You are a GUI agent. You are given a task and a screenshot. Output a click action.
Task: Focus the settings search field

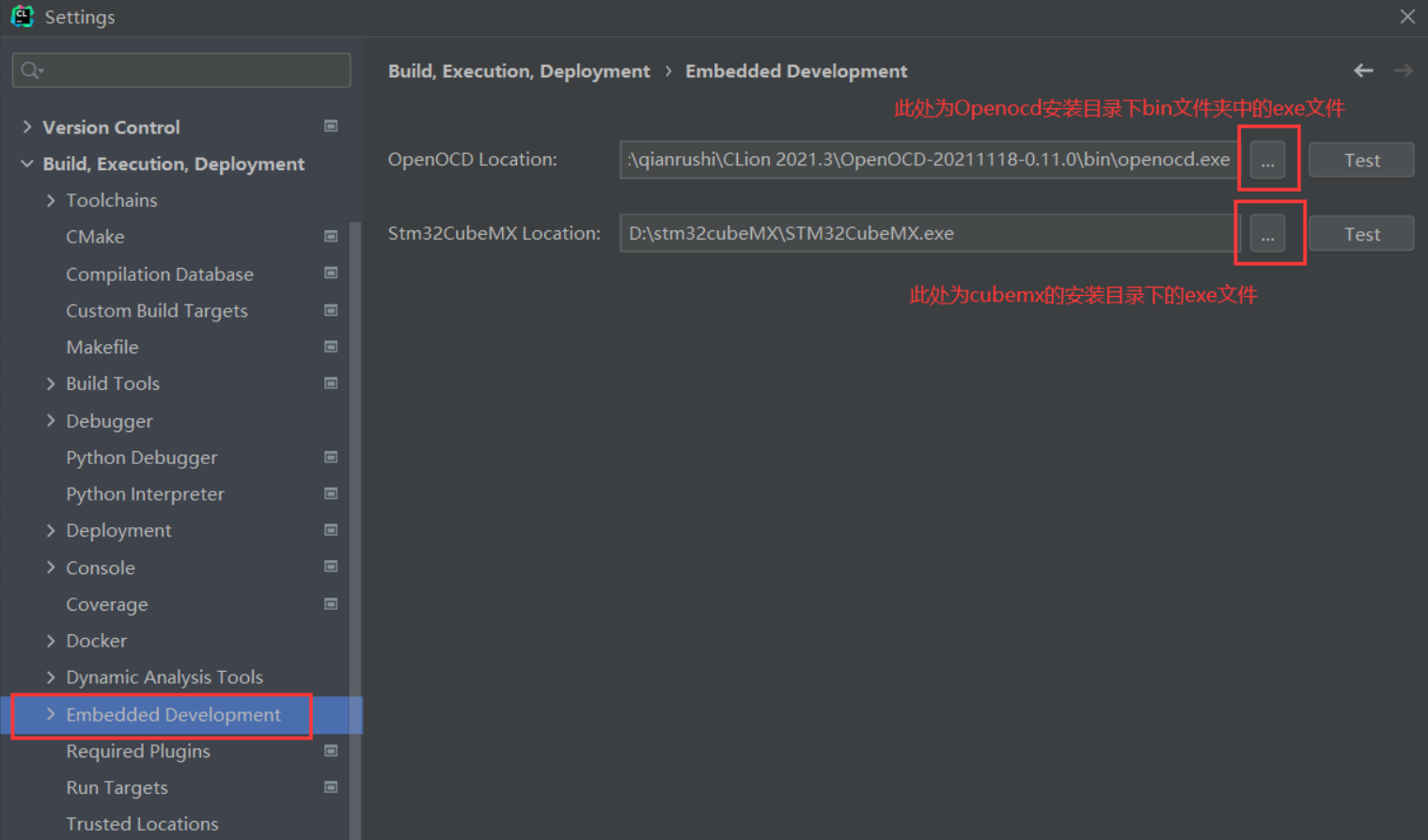pos(181,70)
